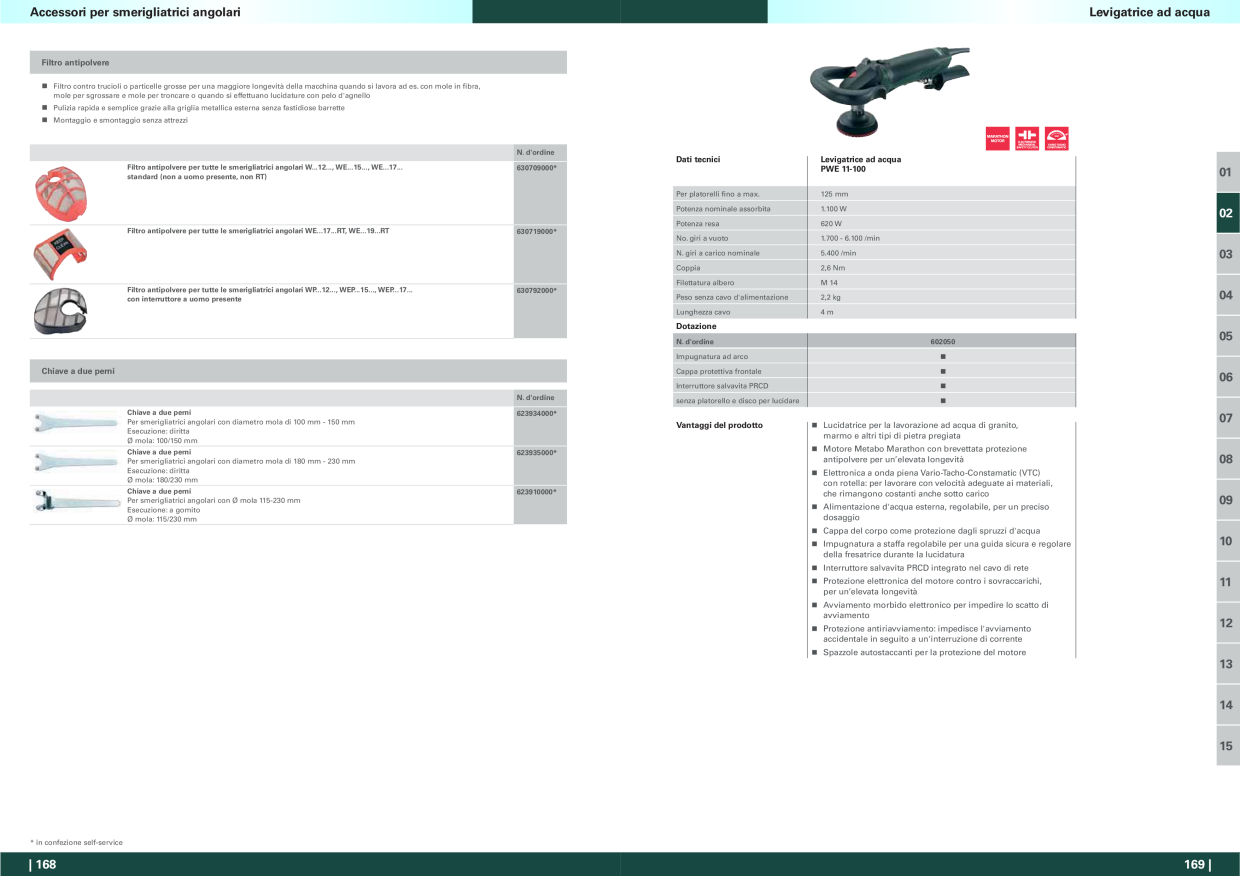The image size is (1240, 876).
Task: Go to chapter tab 07
Action: click(1227, 418)
